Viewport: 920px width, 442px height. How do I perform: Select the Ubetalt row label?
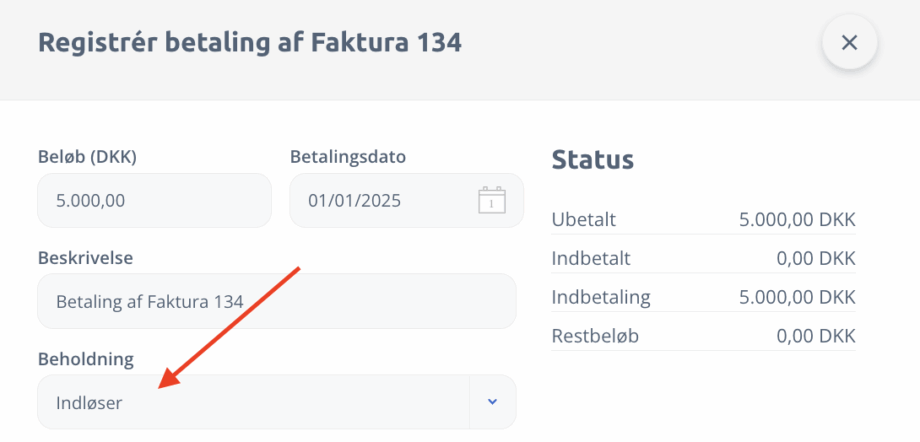click(582, 220)
